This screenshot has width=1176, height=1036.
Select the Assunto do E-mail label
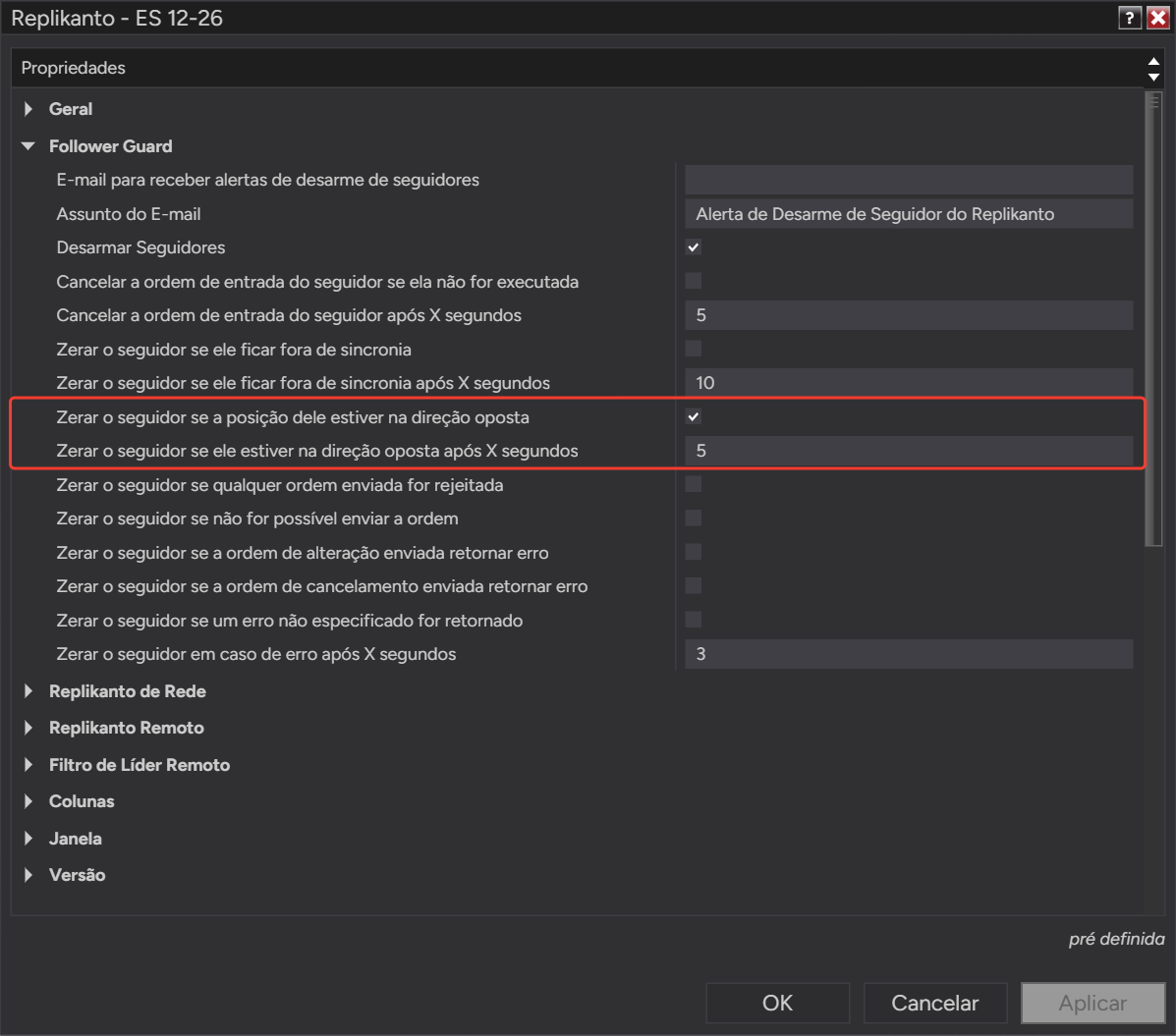[x=129, y=214]
